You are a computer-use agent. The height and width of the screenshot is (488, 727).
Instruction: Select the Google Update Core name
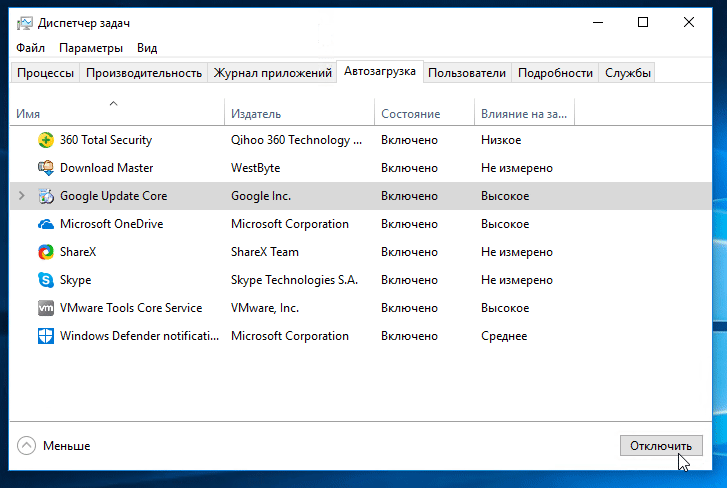click(114, 196)
